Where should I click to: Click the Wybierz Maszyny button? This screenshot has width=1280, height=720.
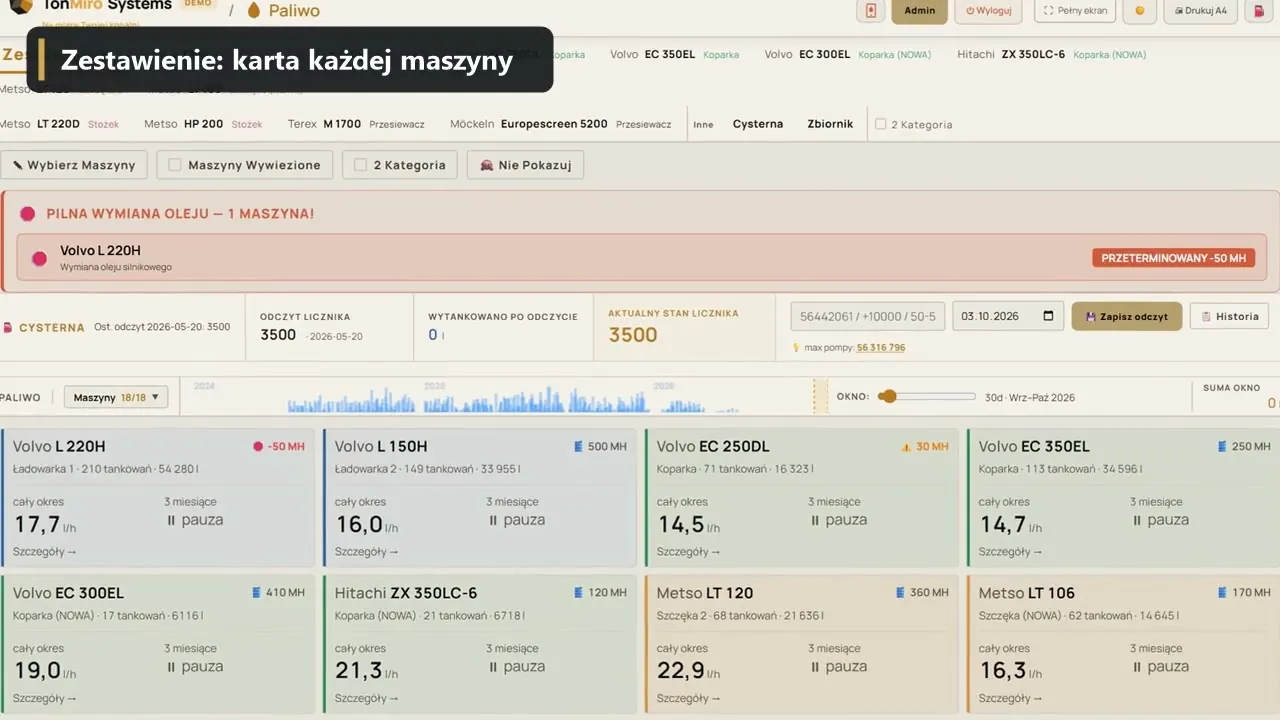point(75,165)
